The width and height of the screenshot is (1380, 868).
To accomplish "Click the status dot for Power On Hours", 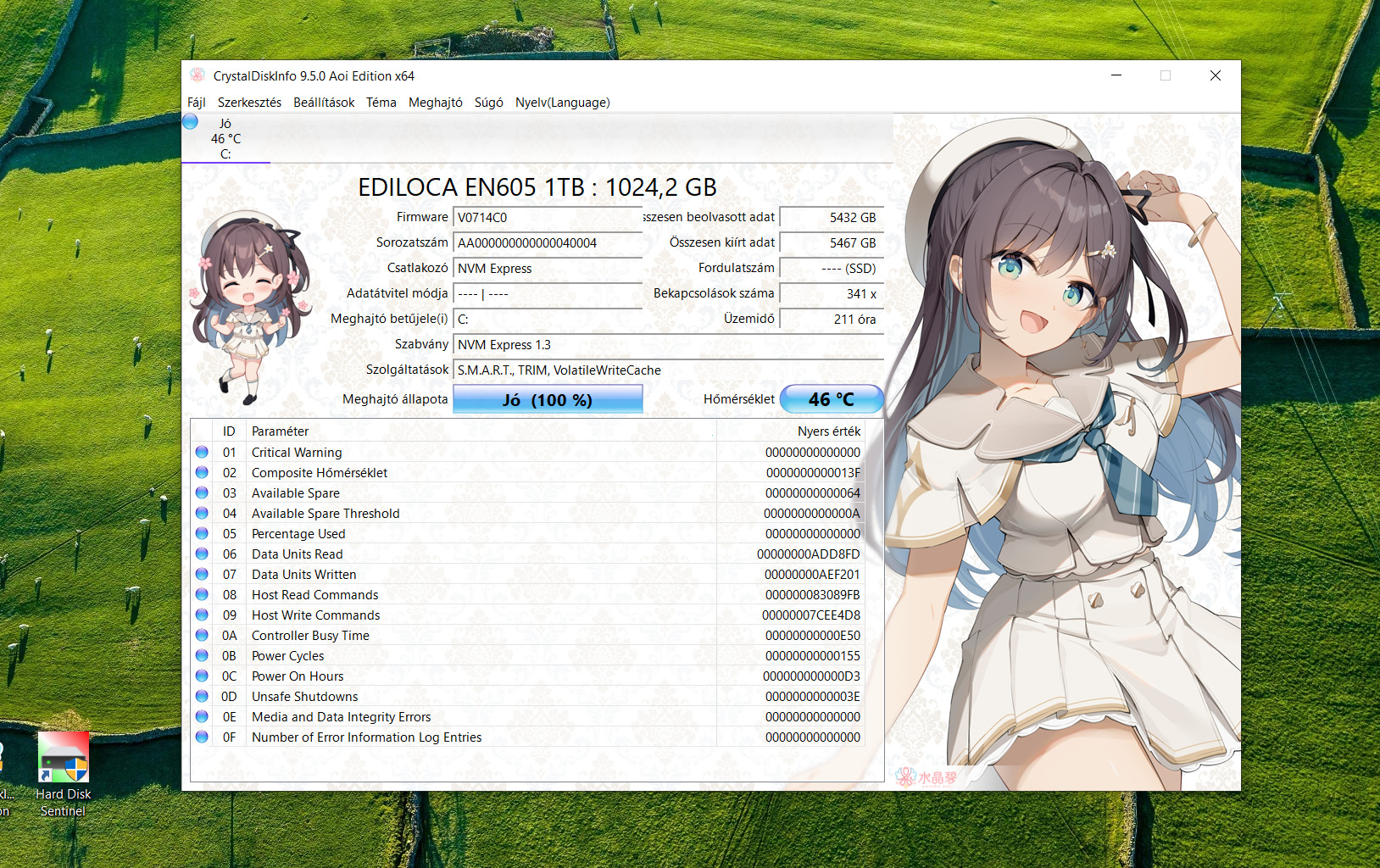I will pyautogui.click(x=202, y=676).
